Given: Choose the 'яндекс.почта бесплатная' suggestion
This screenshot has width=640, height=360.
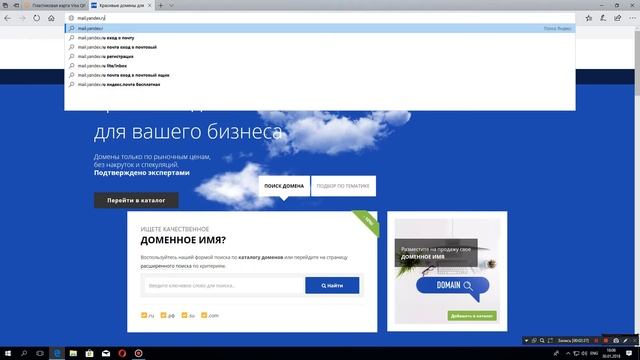Looking at the screenshot, I should pyautogui.click(x=320, y=84).
